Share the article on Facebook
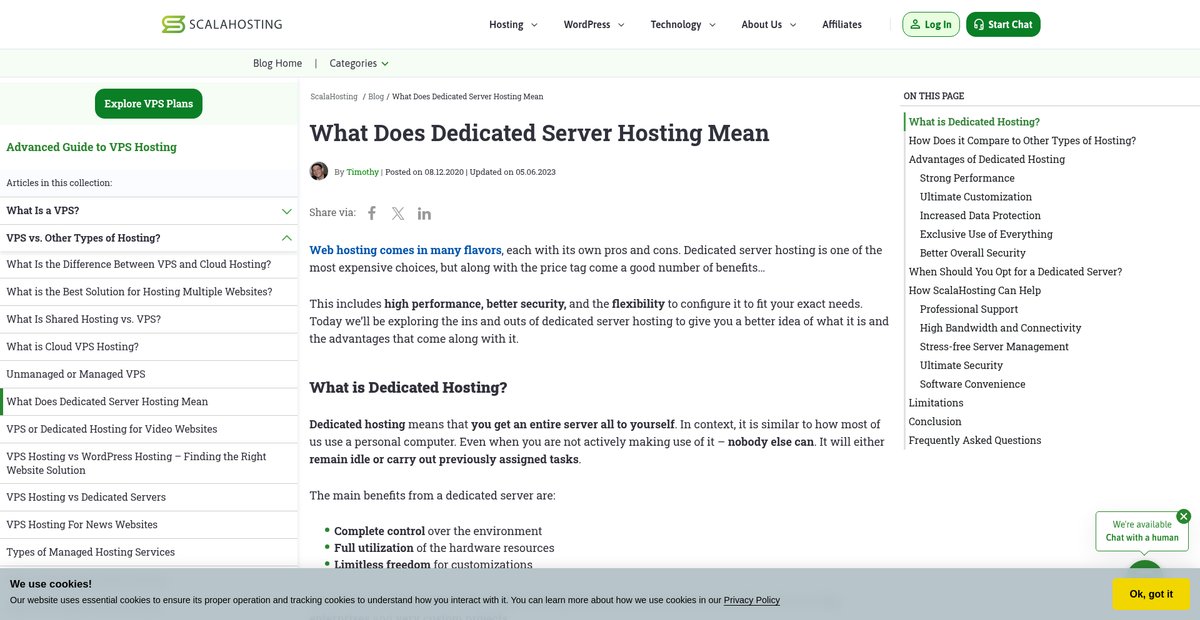This screenshot has height=620, width=1200. (372, 213)
